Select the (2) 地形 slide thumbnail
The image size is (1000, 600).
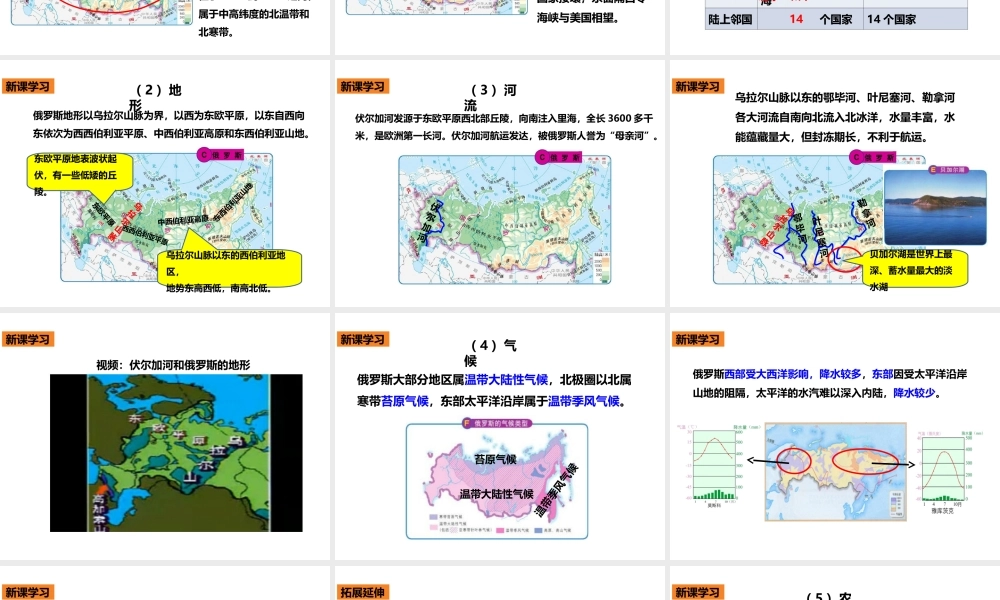[x=165, y=183]
